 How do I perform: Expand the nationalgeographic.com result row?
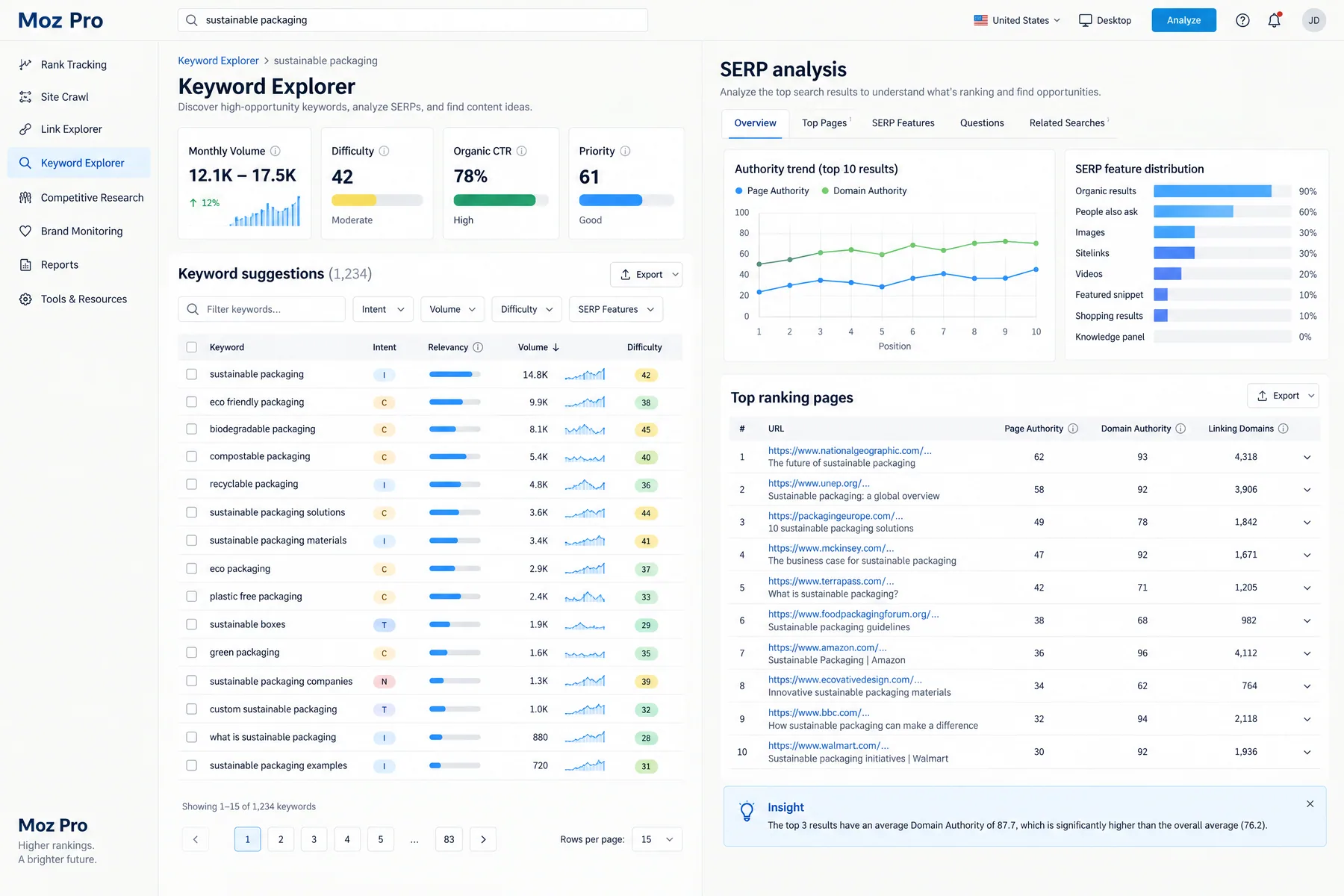coord(1307,457)
